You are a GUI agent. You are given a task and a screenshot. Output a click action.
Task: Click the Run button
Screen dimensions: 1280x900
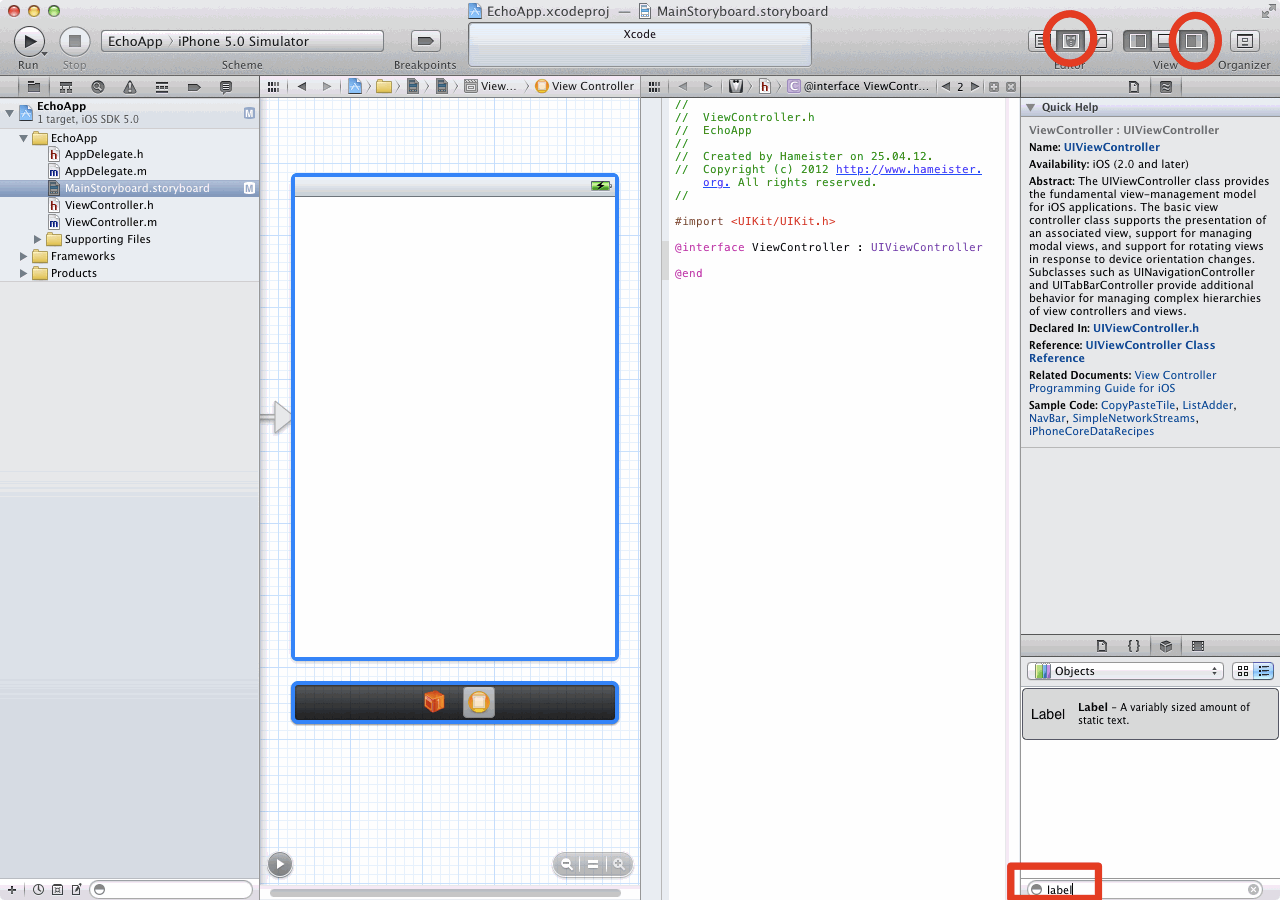click(x=29, y=41)
